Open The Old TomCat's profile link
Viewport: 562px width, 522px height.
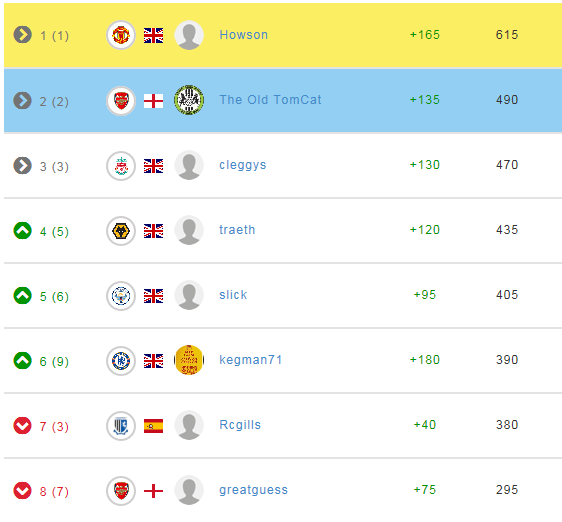(x=270, y=100)
